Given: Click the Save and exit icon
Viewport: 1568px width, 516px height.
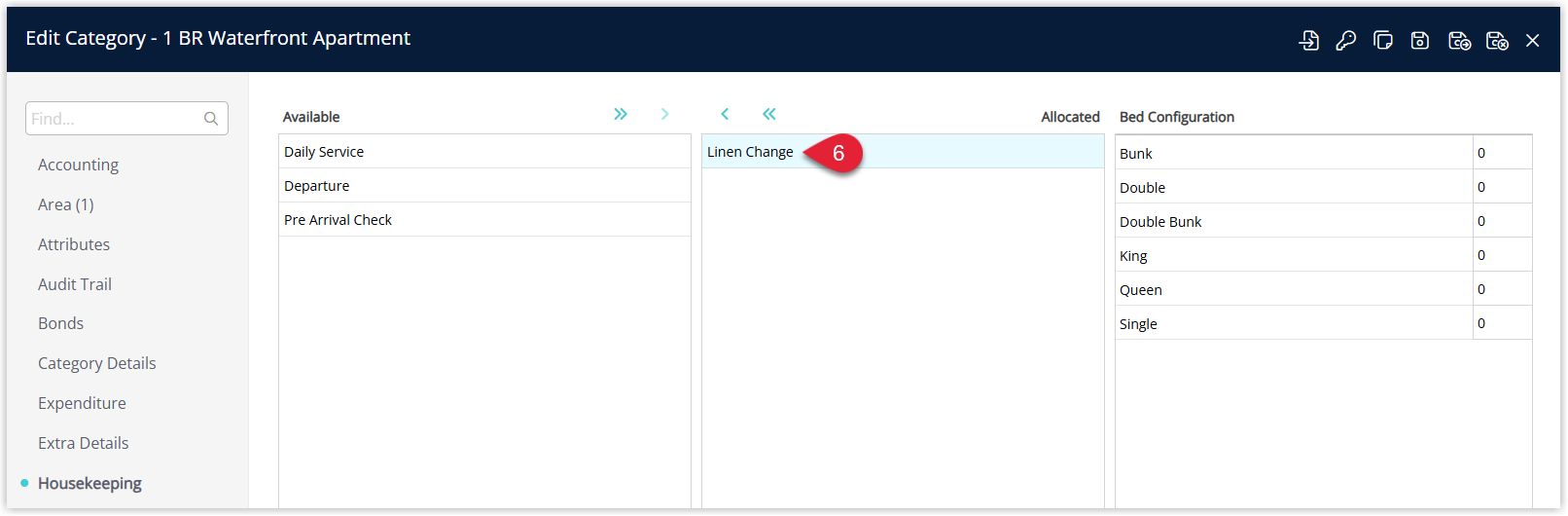Looking at the screenshot, I should click(1497, 40).
